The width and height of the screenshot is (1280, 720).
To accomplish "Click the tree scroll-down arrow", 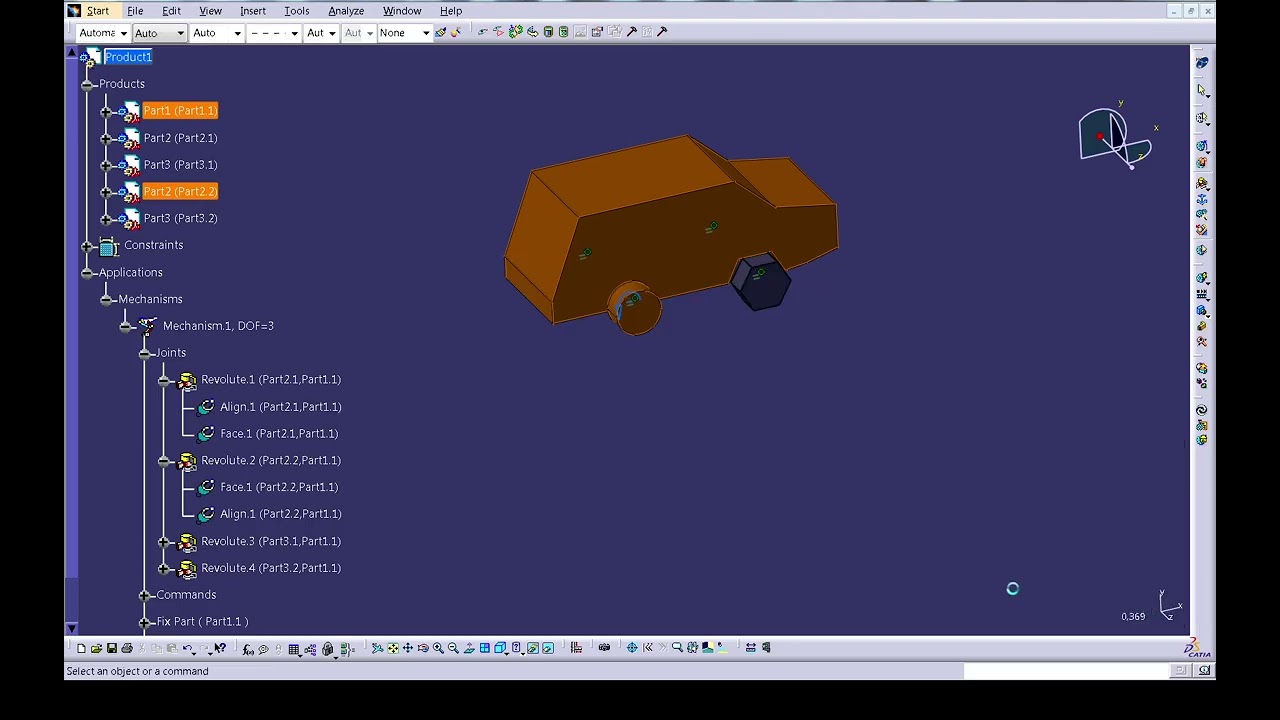I will click(71, 628).
